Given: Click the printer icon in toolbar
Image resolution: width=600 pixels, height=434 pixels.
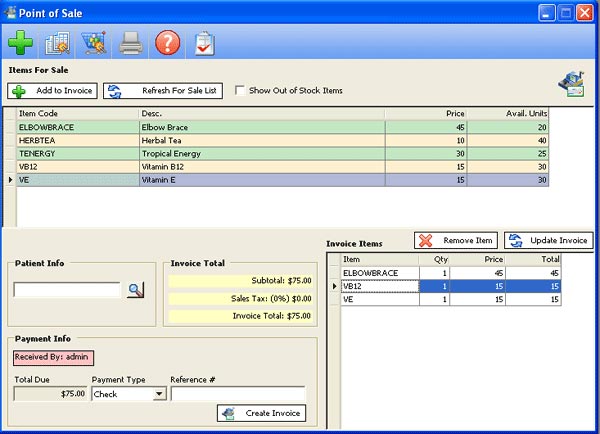Looking at the screenshot, I should coord(131,43).
